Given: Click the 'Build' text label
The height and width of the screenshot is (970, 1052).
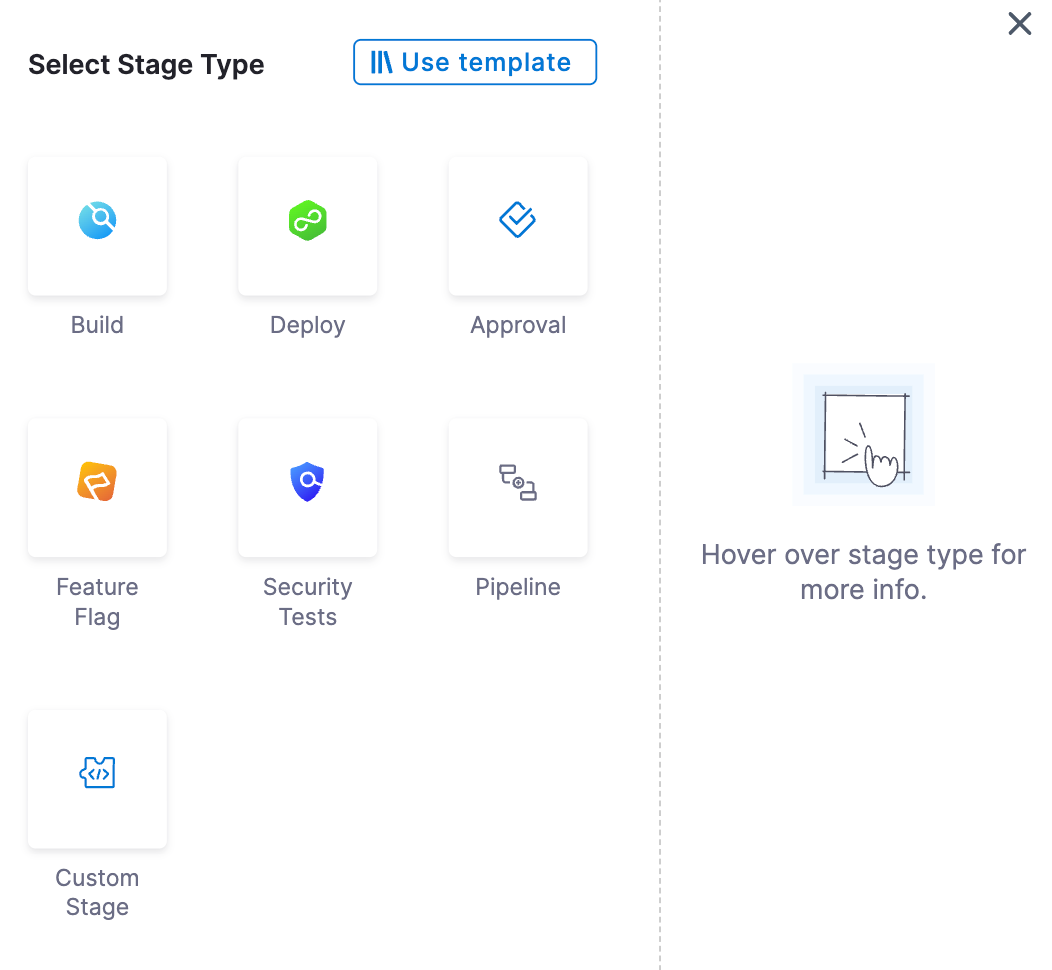Looking at the screenshot, I should [97, 325].
